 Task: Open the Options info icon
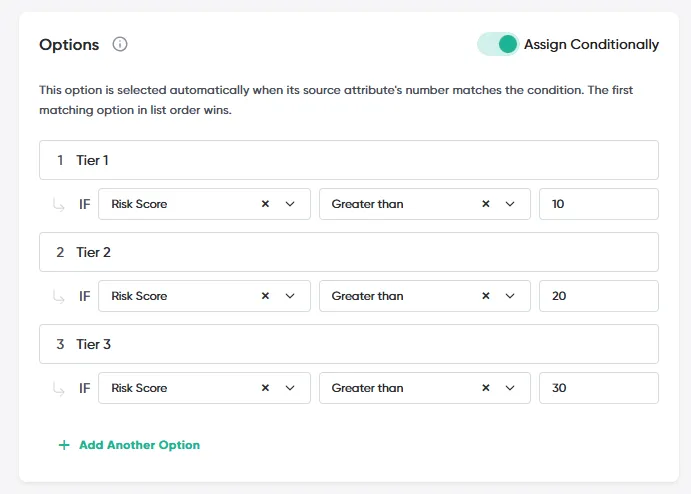coord(120,44)
